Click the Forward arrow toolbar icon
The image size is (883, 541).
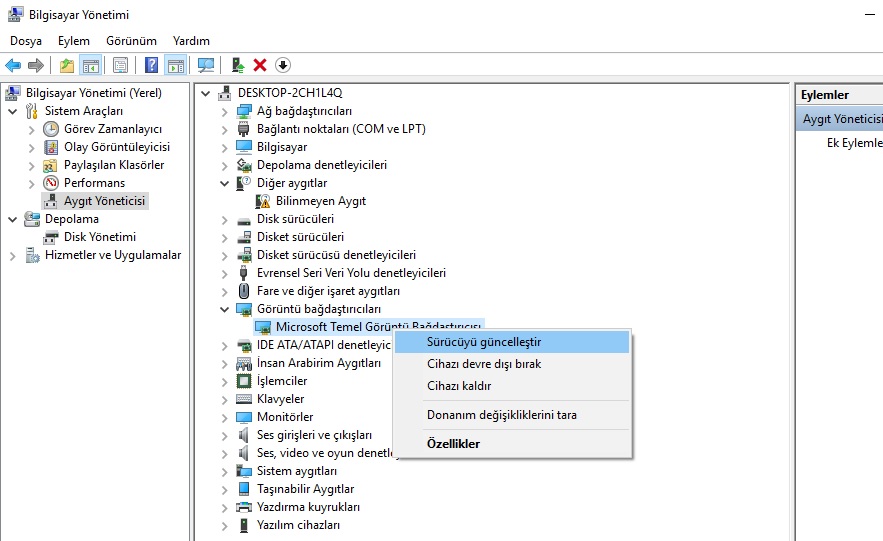point(35,65)
